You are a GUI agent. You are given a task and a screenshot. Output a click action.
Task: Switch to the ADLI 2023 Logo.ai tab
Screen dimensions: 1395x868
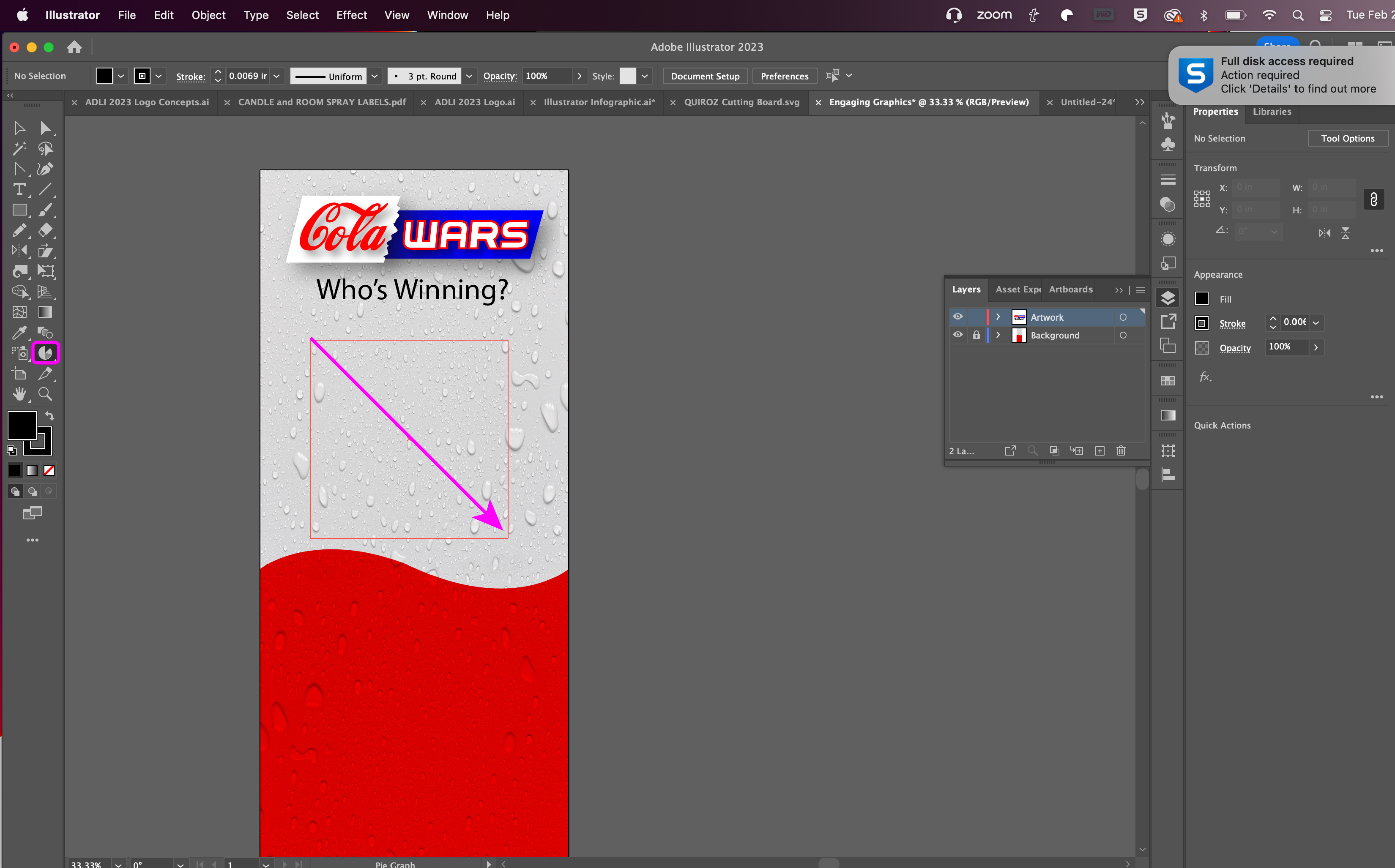point(474,102)
